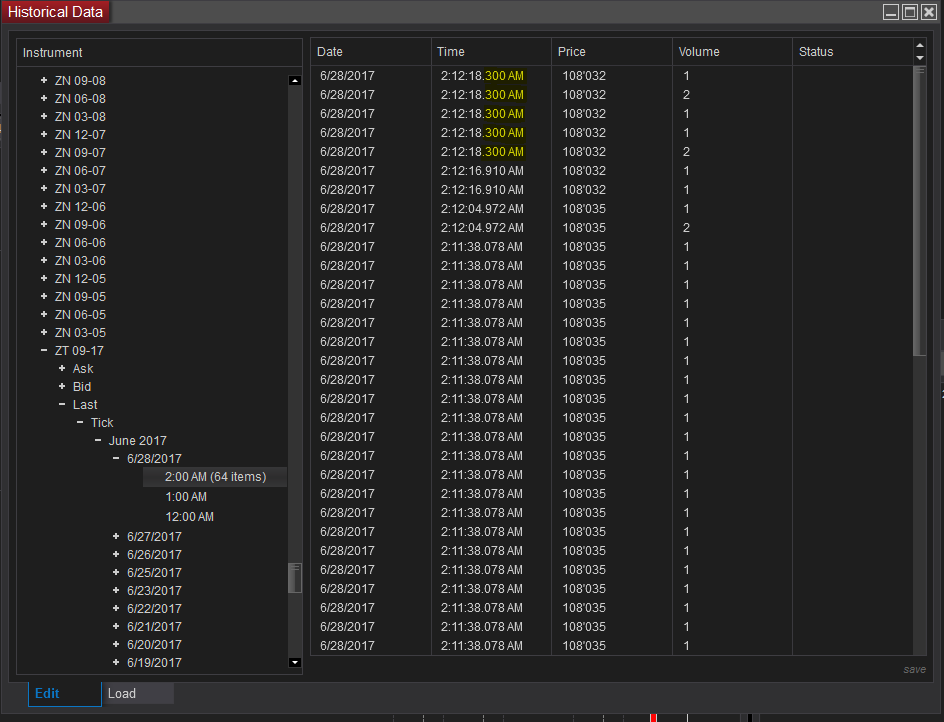
Task: Expand the 6/19/2017 date node
Action: pyautogui.click(x=116, y=662)
